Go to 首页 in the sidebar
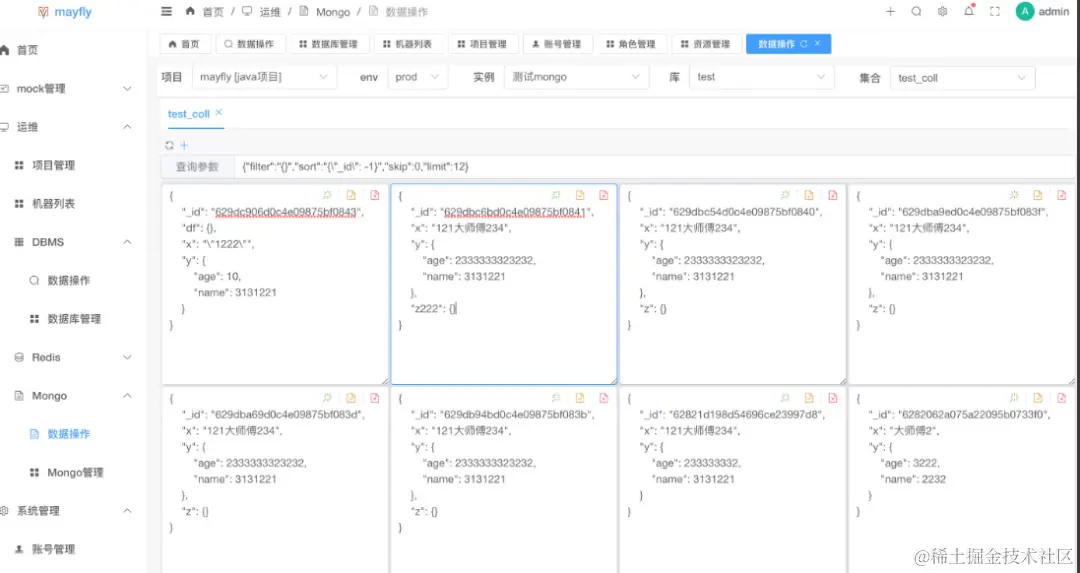This screenshot has width=1080, height=573. (28, 50)
